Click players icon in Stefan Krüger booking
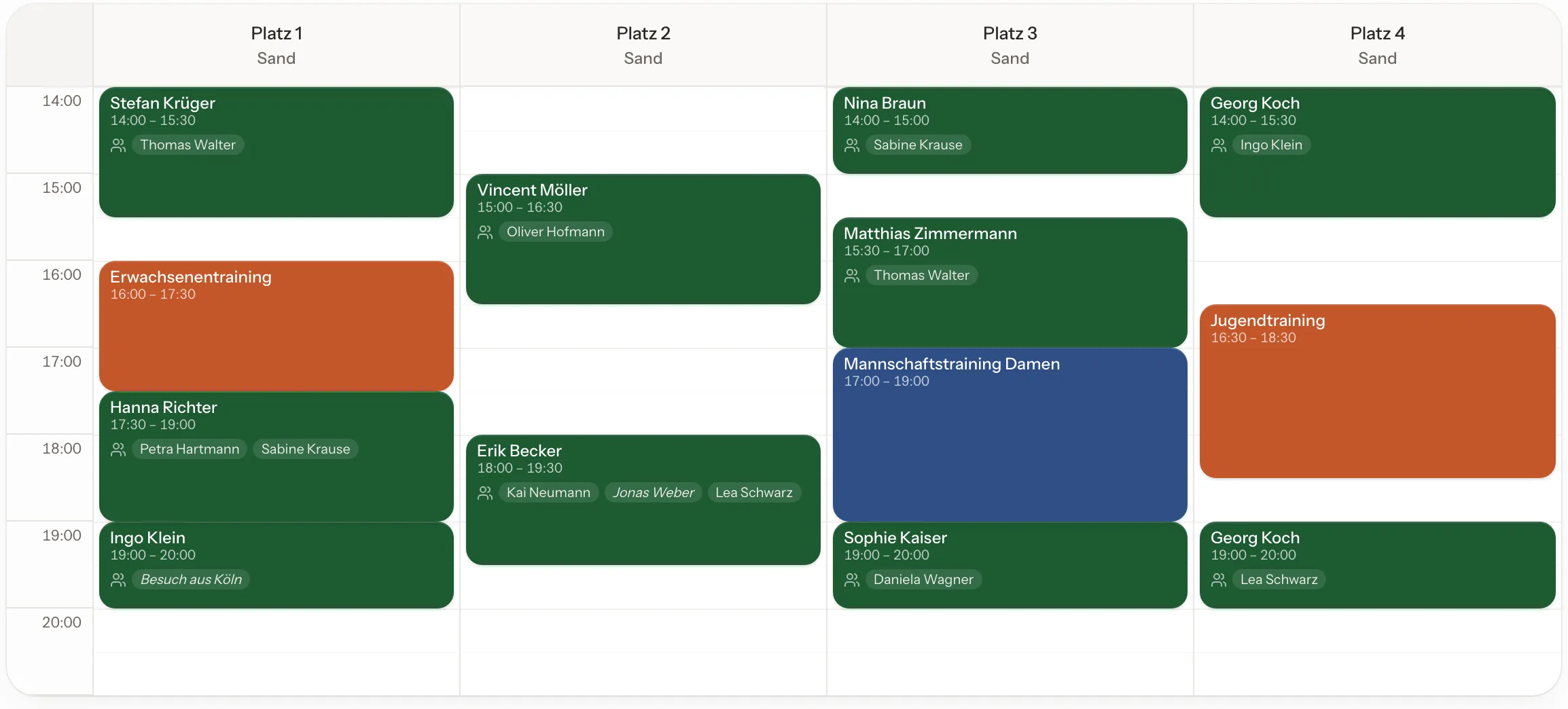Image resolution: width=1568 pixels, height=709 pixels. coord(118,145)
